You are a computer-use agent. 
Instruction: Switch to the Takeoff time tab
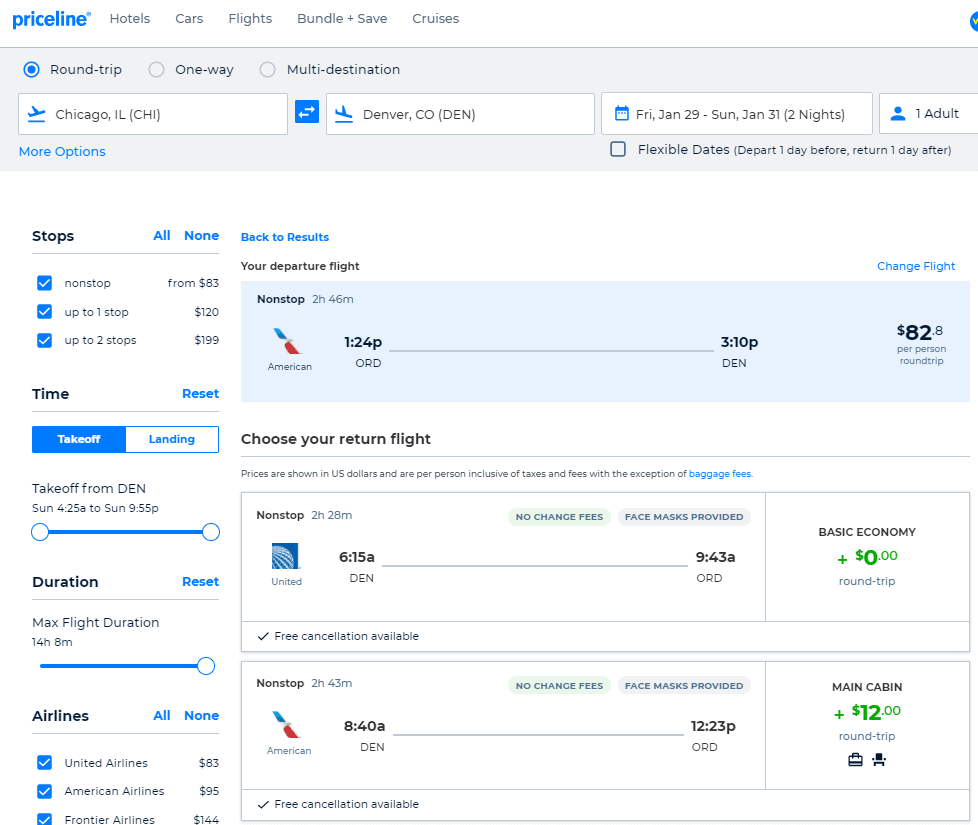(79, 439)
